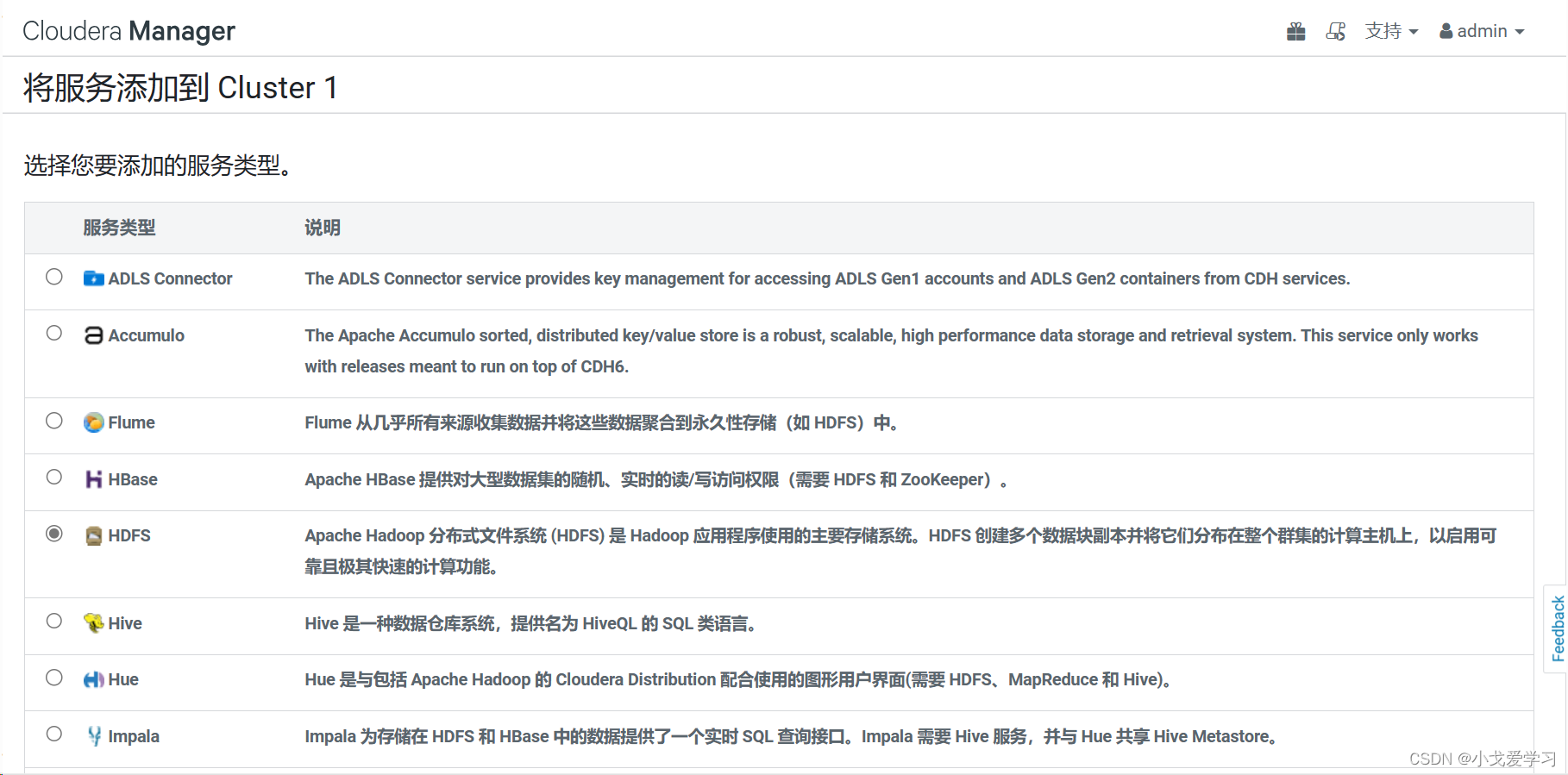Open the running commands icon in header
The image size is (1568, 775).
[1336, 32]
